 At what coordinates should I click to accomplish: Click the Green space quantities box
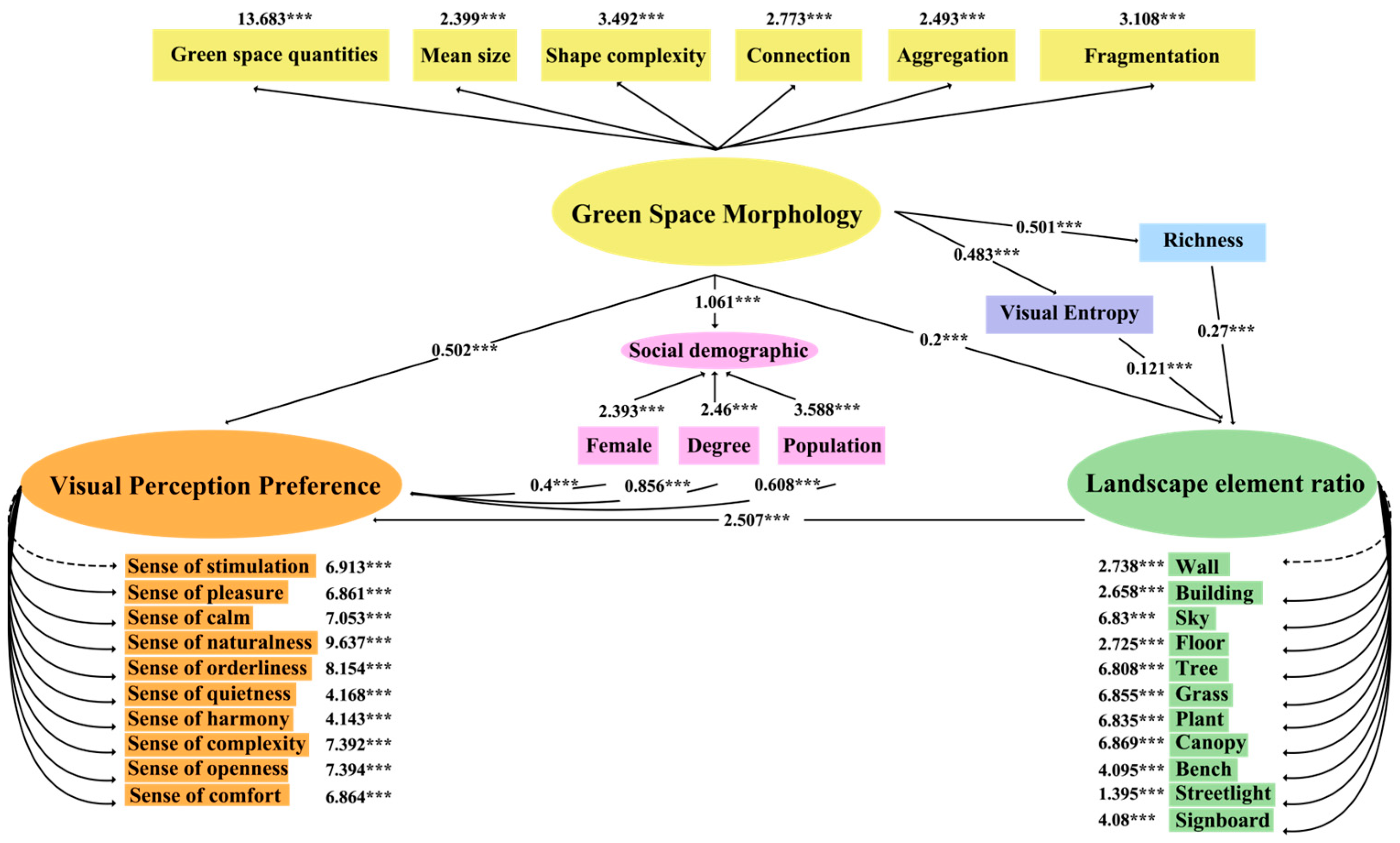pos(271,55)
